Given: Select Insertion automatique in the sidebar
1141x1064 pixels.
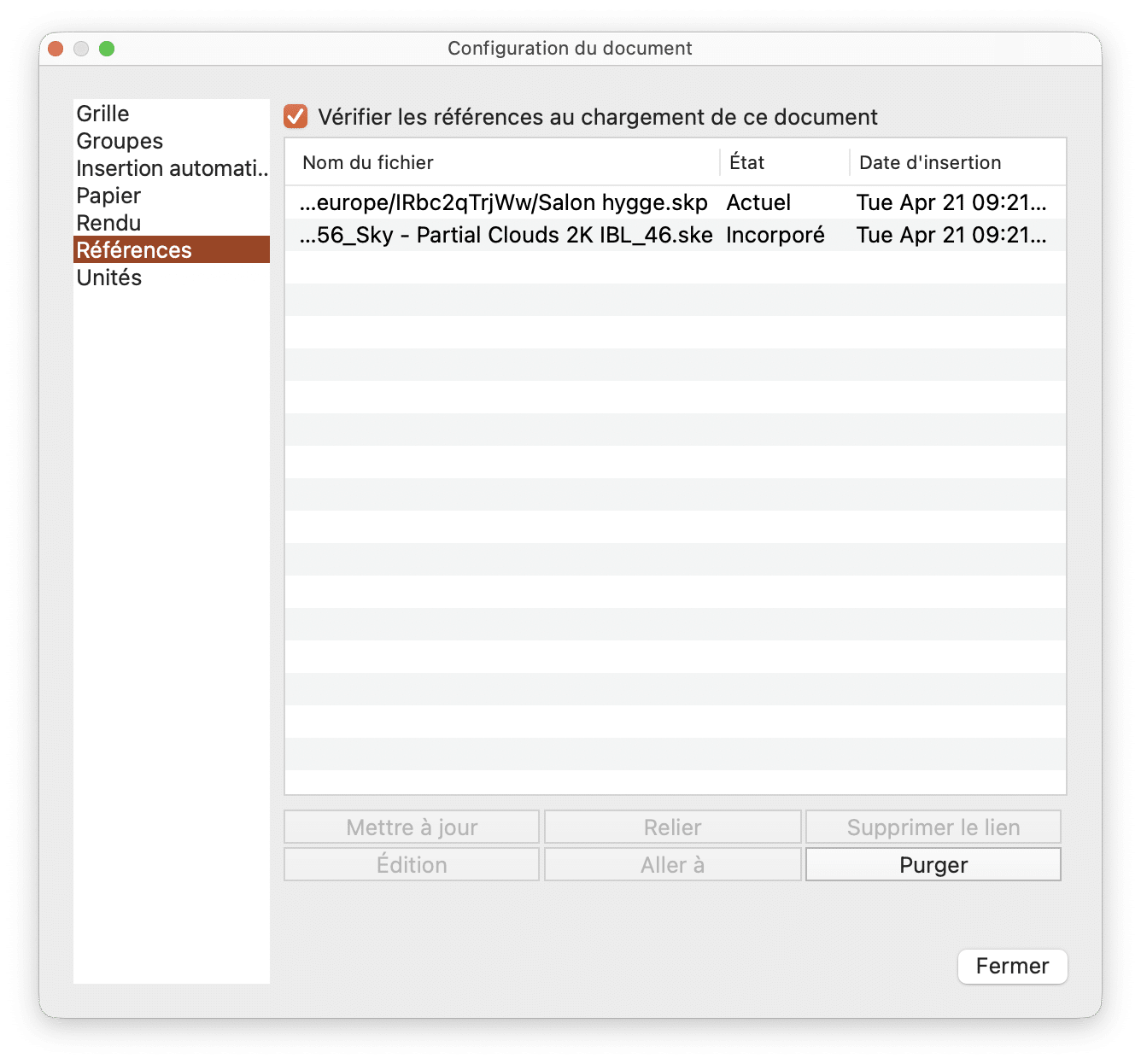Looking at the screenshot, I should (x=171, y=168).
